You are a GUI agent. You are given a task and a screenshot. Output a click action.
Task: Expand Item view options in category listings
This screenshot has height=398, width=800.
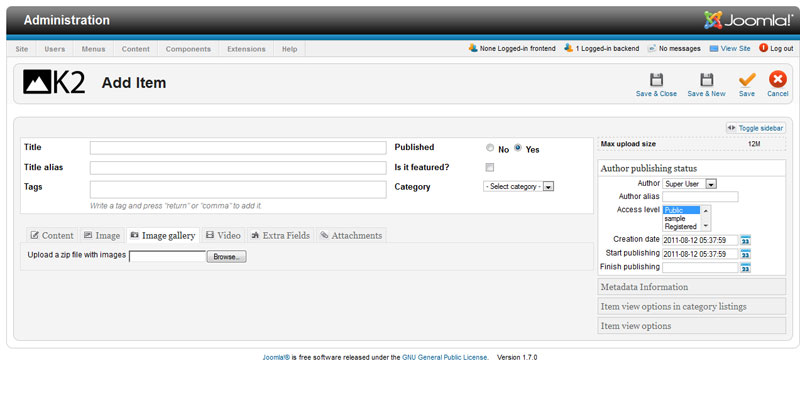point(691,306)
